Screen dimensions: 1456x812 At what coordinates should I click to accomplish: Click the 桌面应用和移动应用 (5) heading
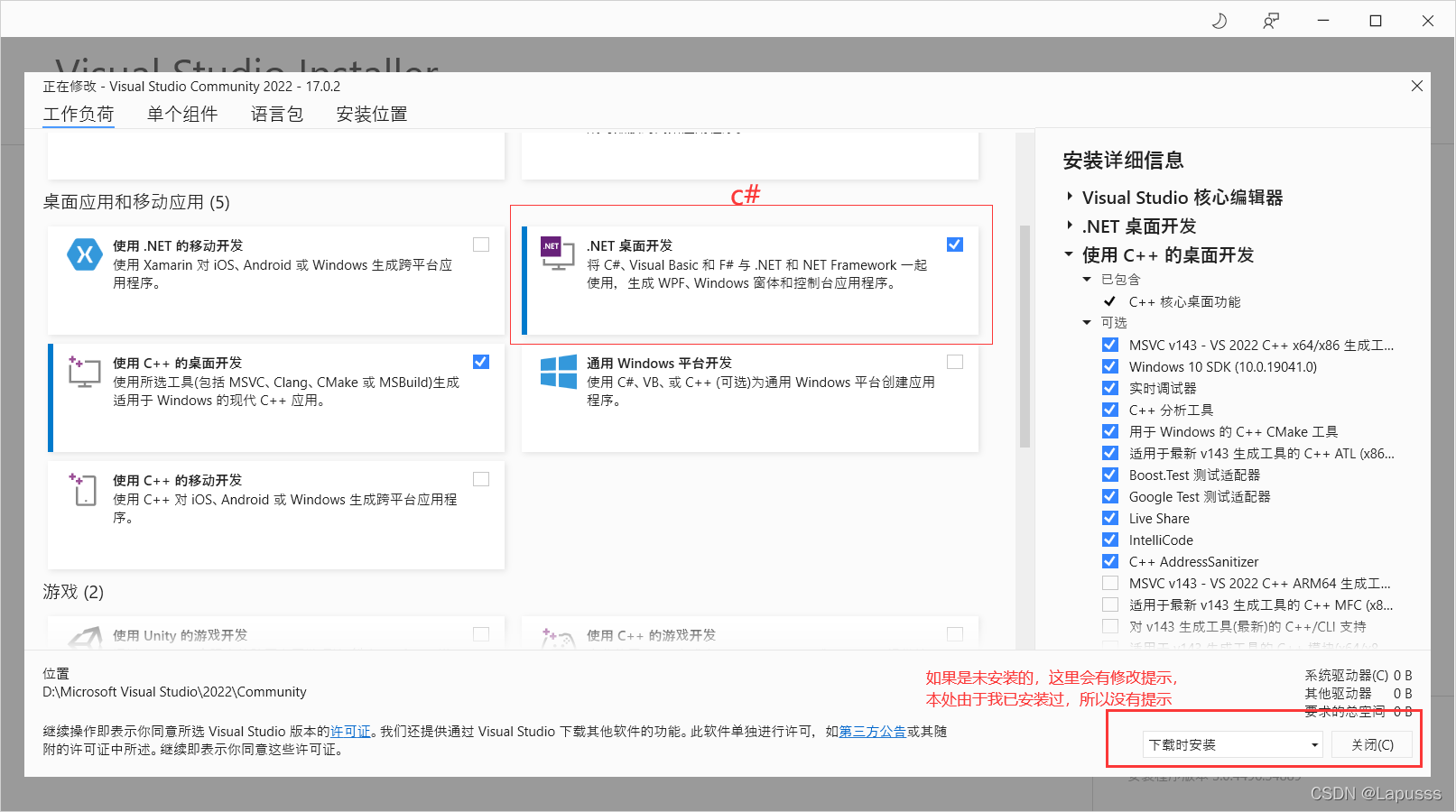[136, 202]
